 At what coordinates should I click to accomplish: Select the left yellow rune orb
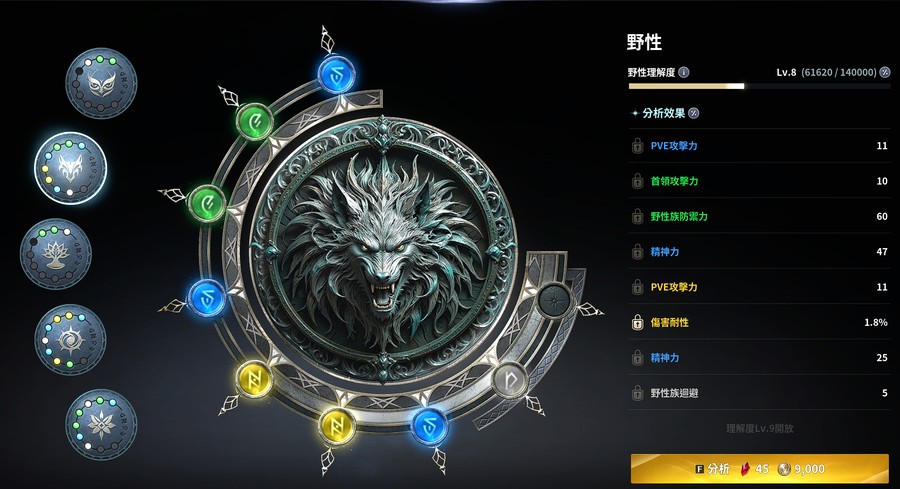(254, 379)
